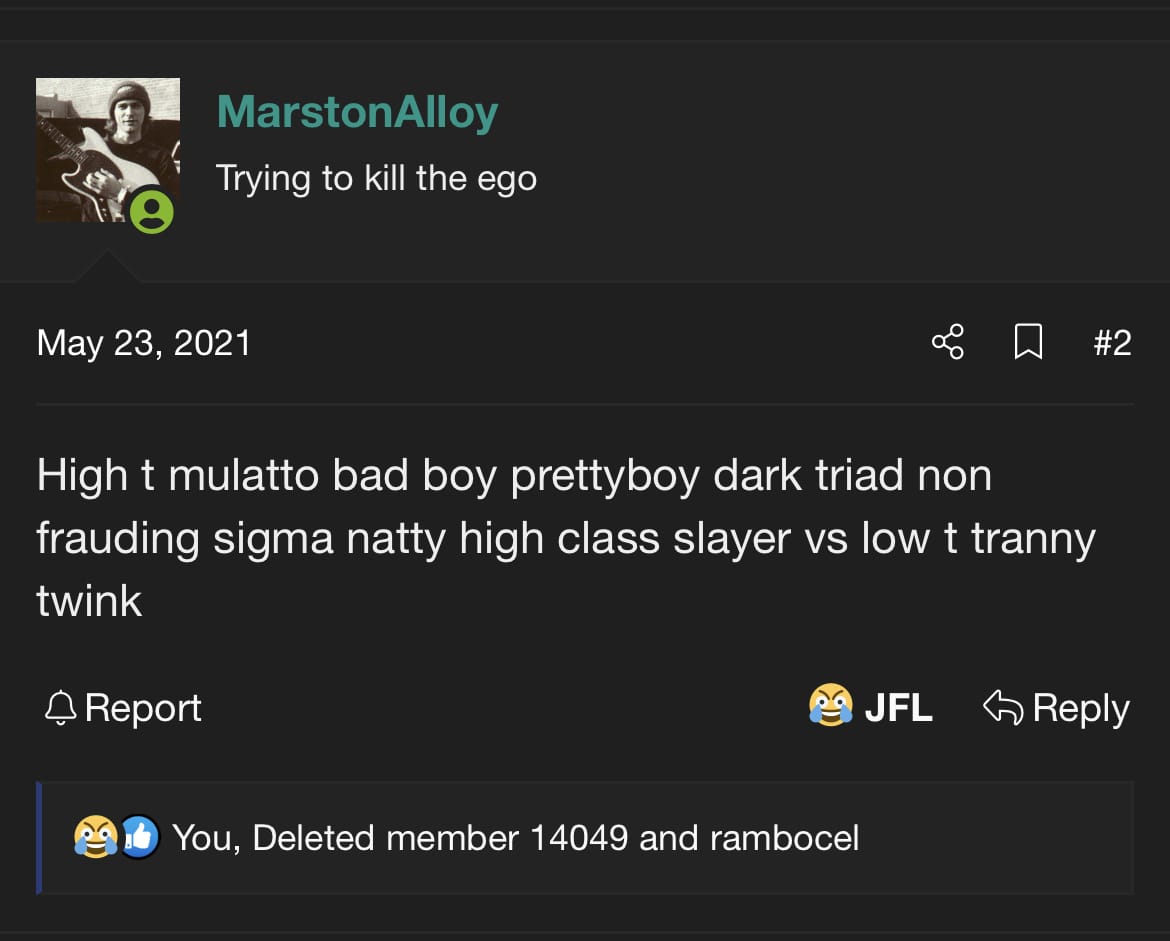Click the post body text starting 'High t'
Image resolution: width=1170 pixels, height=941 pixels.
coord(566,538)
